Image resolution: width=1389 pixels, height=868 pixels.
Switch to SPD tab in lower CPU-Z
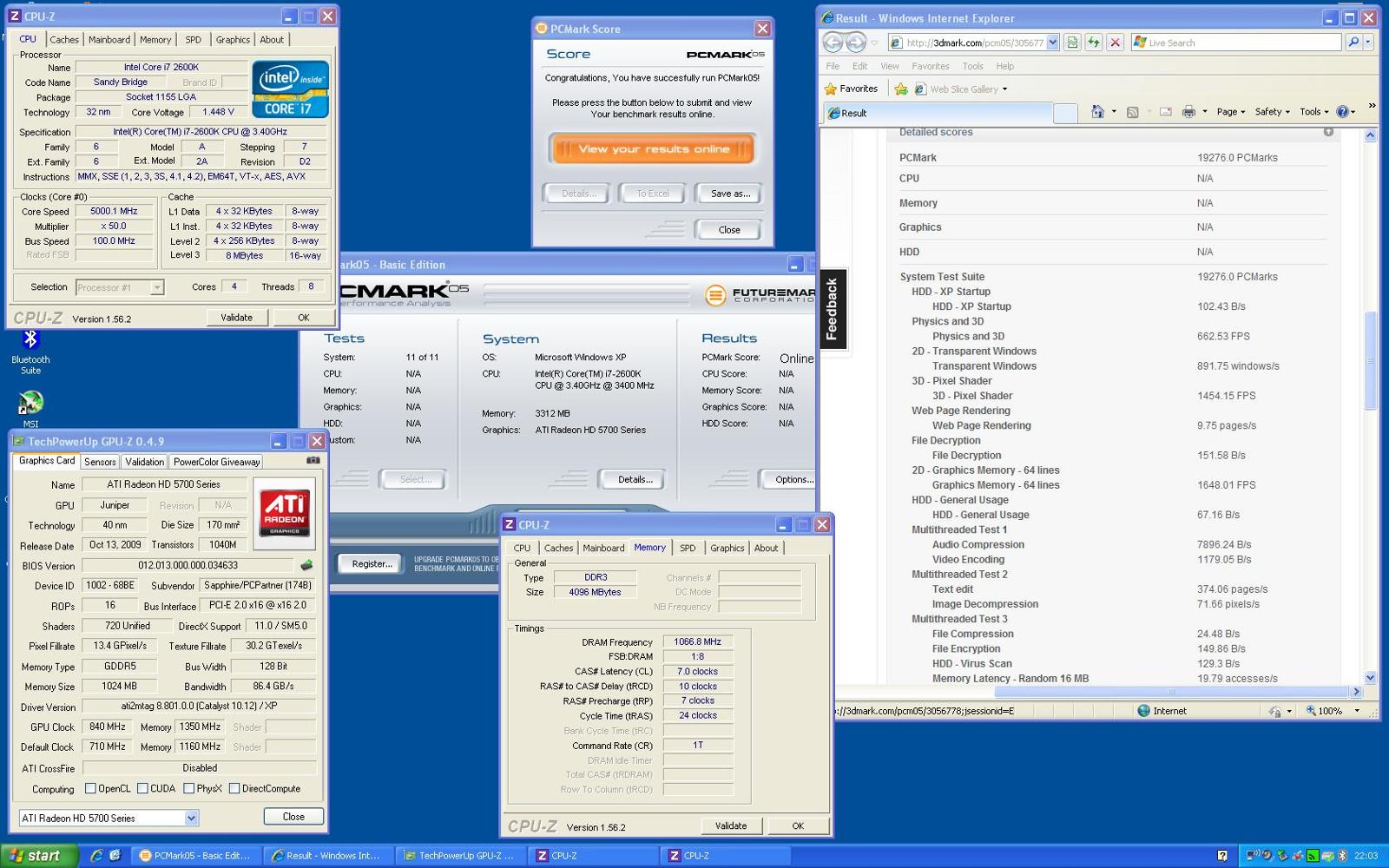coord(688,549)
